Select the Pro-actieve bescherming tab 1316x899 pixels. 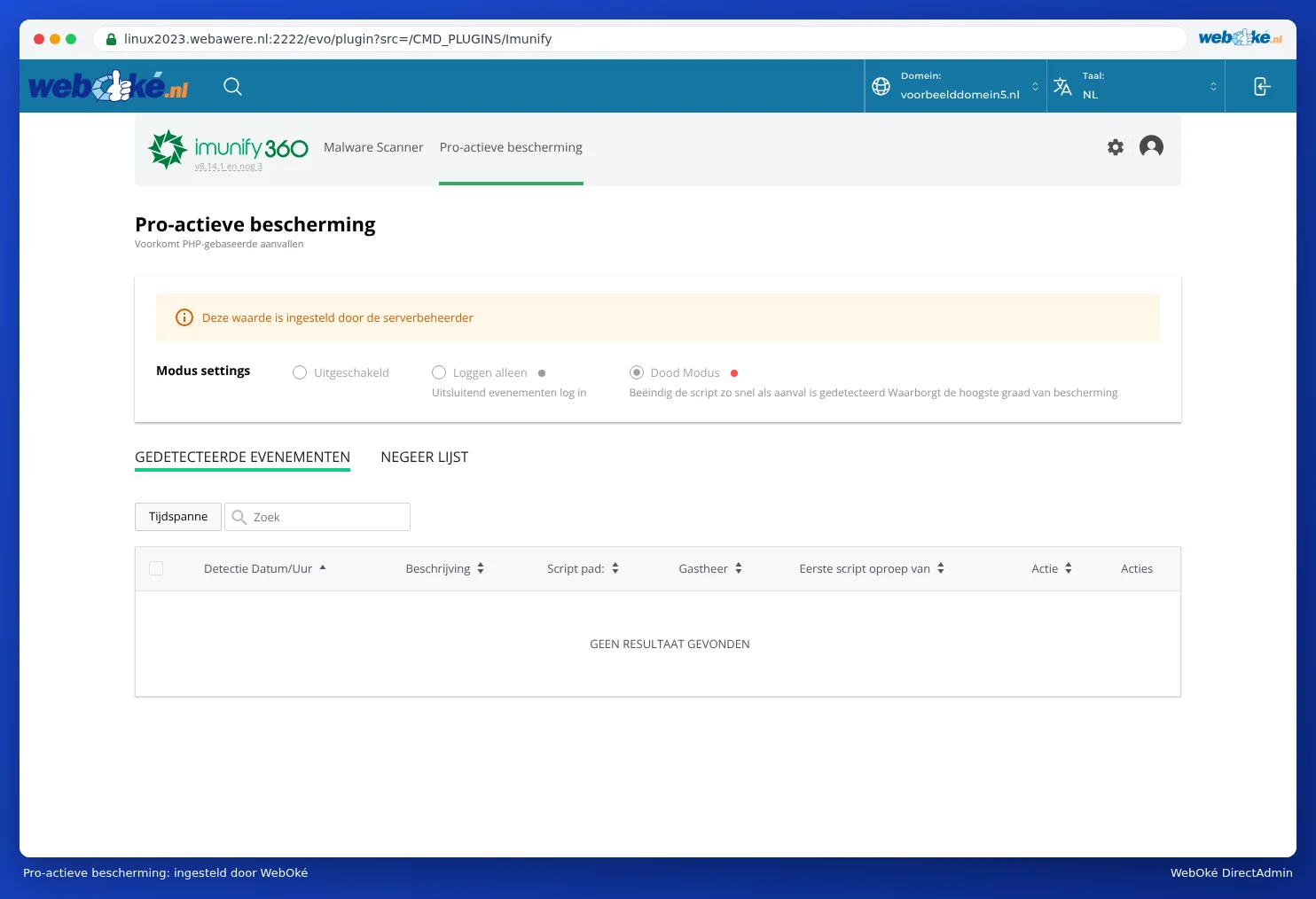pyautogui.click(x=511, y=147)
